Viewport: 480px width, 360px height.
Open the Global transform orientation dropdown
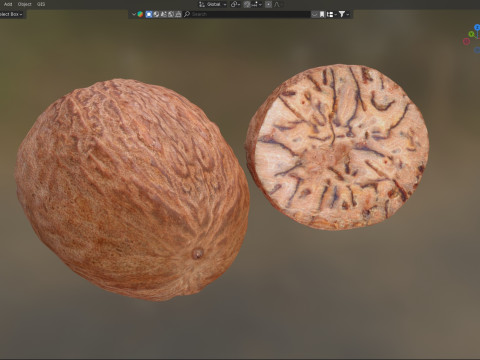[x=213, y=4]
